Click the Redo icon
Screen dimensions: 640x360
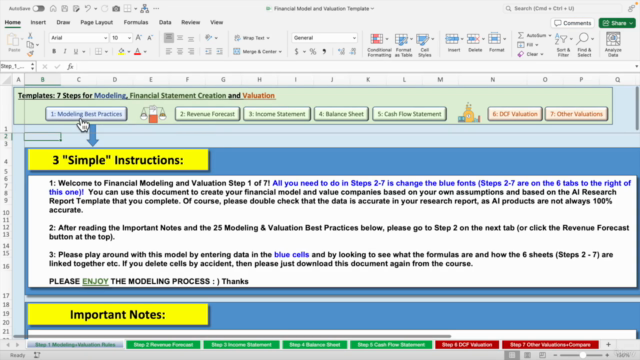104,8
